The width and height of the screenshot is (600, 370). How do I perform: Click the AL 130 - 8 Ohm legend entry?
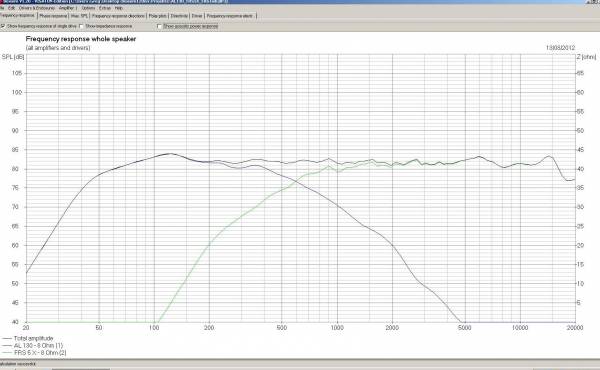[38, 345]
